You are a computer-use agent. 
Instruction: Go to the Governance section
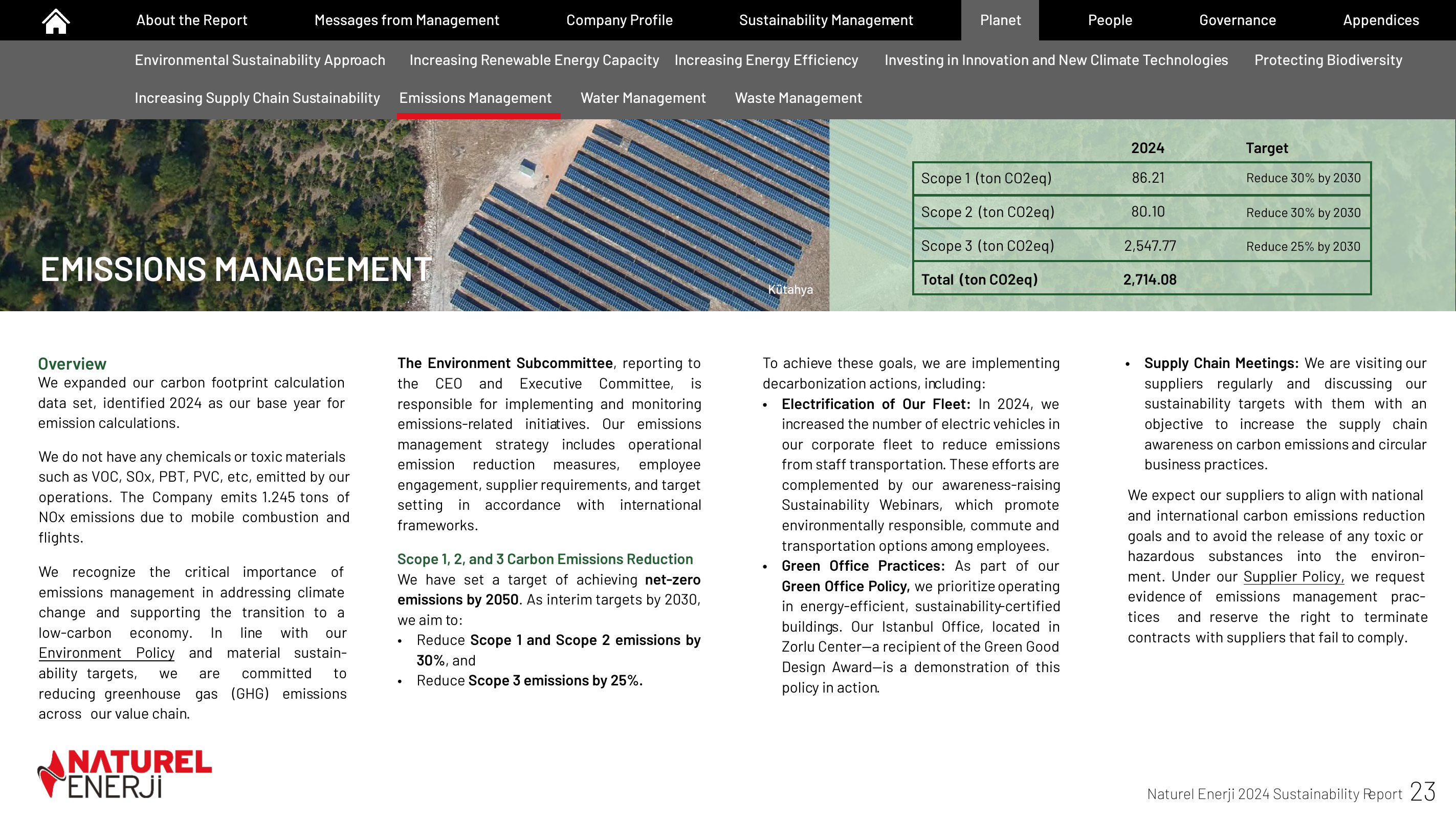1237,20
